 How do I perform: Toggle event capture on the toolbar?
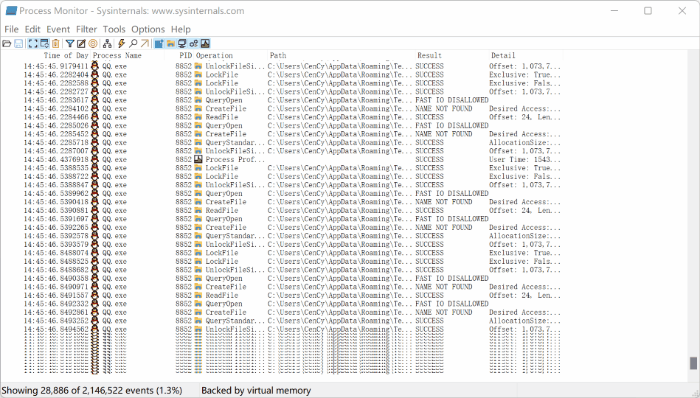pyautogui.click(x=33, y=43)
